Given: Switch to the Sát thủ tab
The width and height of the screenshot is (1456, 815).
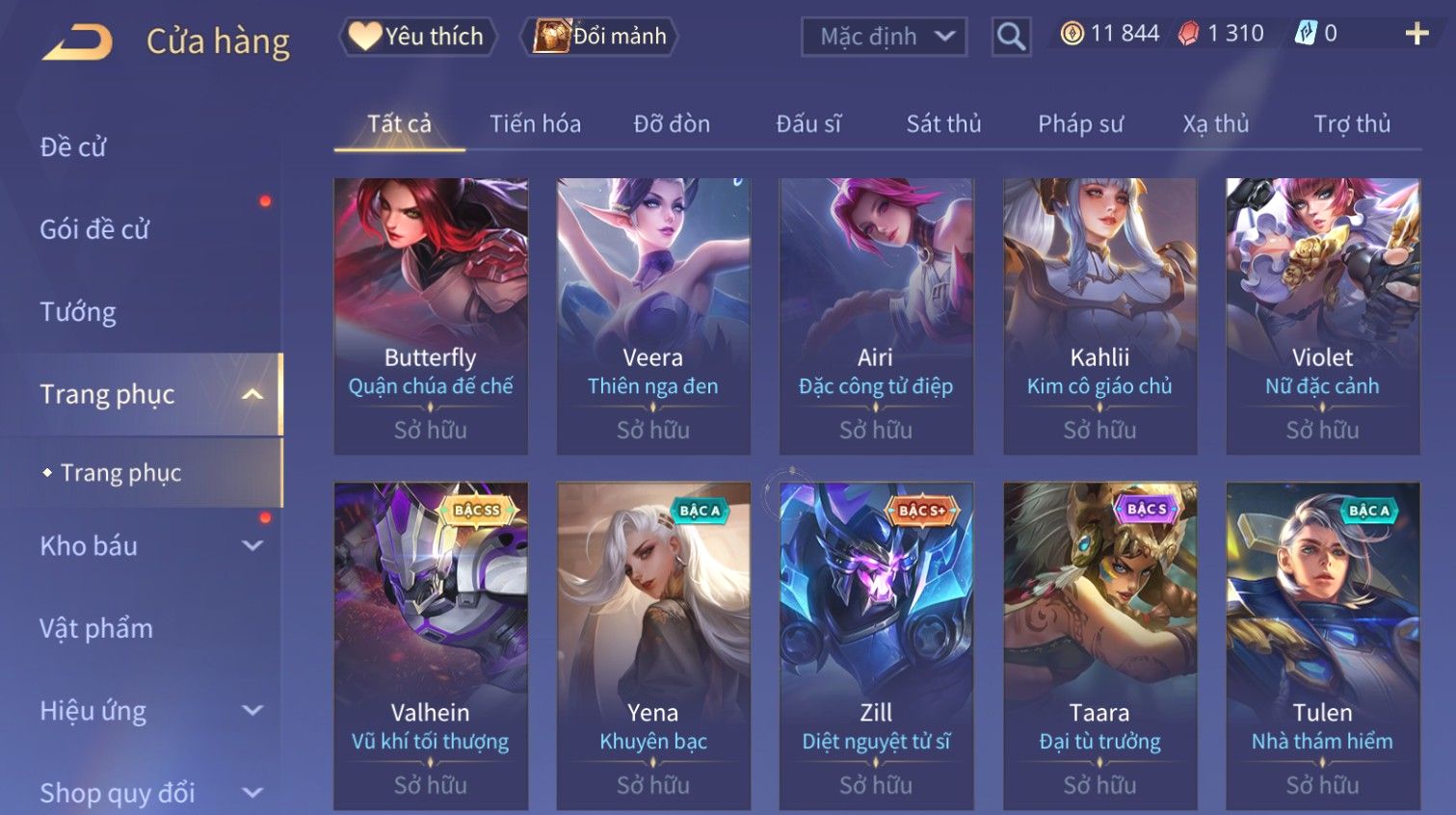Looking at the screenshot, I should 943,124.
